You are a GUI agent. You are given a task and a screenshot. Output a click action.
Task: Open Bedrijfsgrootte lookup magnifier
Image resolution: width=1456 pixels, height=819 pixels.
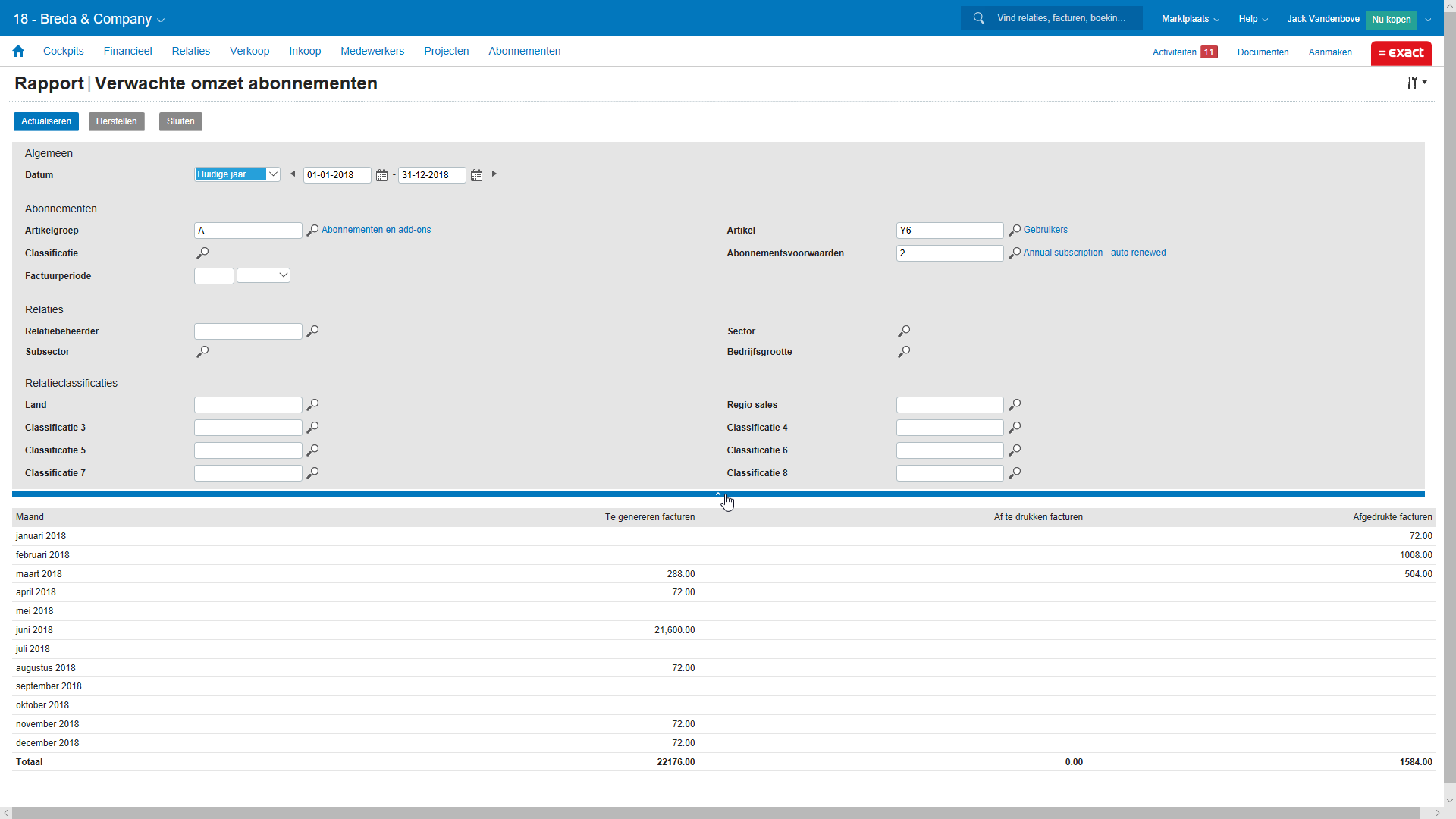point(904,352)
